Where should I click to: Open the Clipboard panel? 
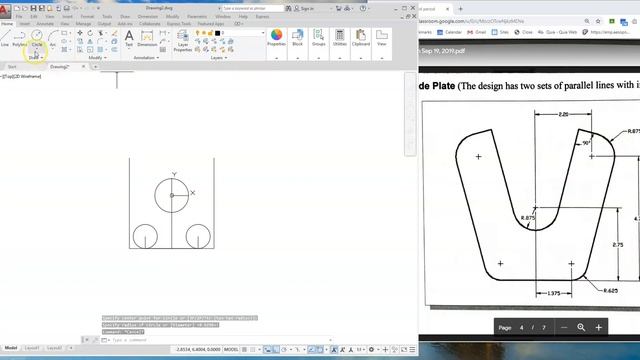coord(361,38)
